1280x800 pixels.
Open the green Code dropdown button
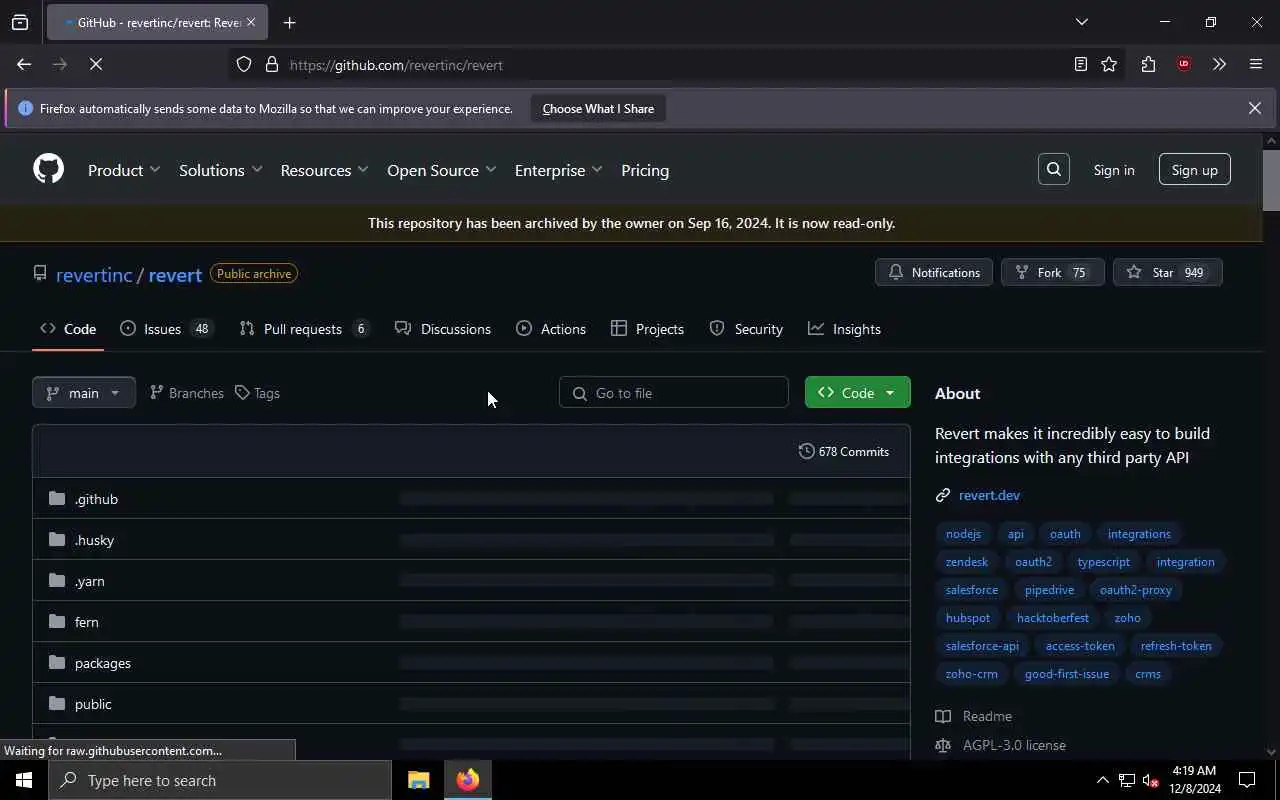coord(857,393)
